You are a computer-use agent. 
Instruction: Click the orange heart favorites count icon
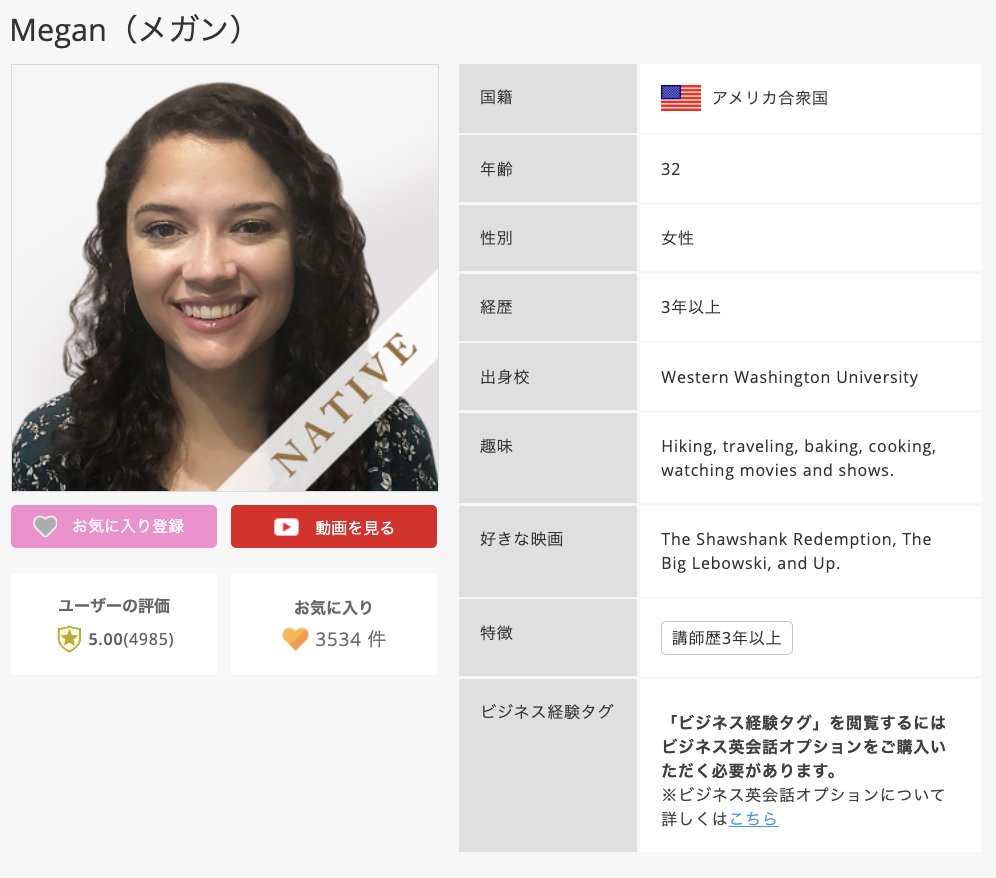[295, 639]
